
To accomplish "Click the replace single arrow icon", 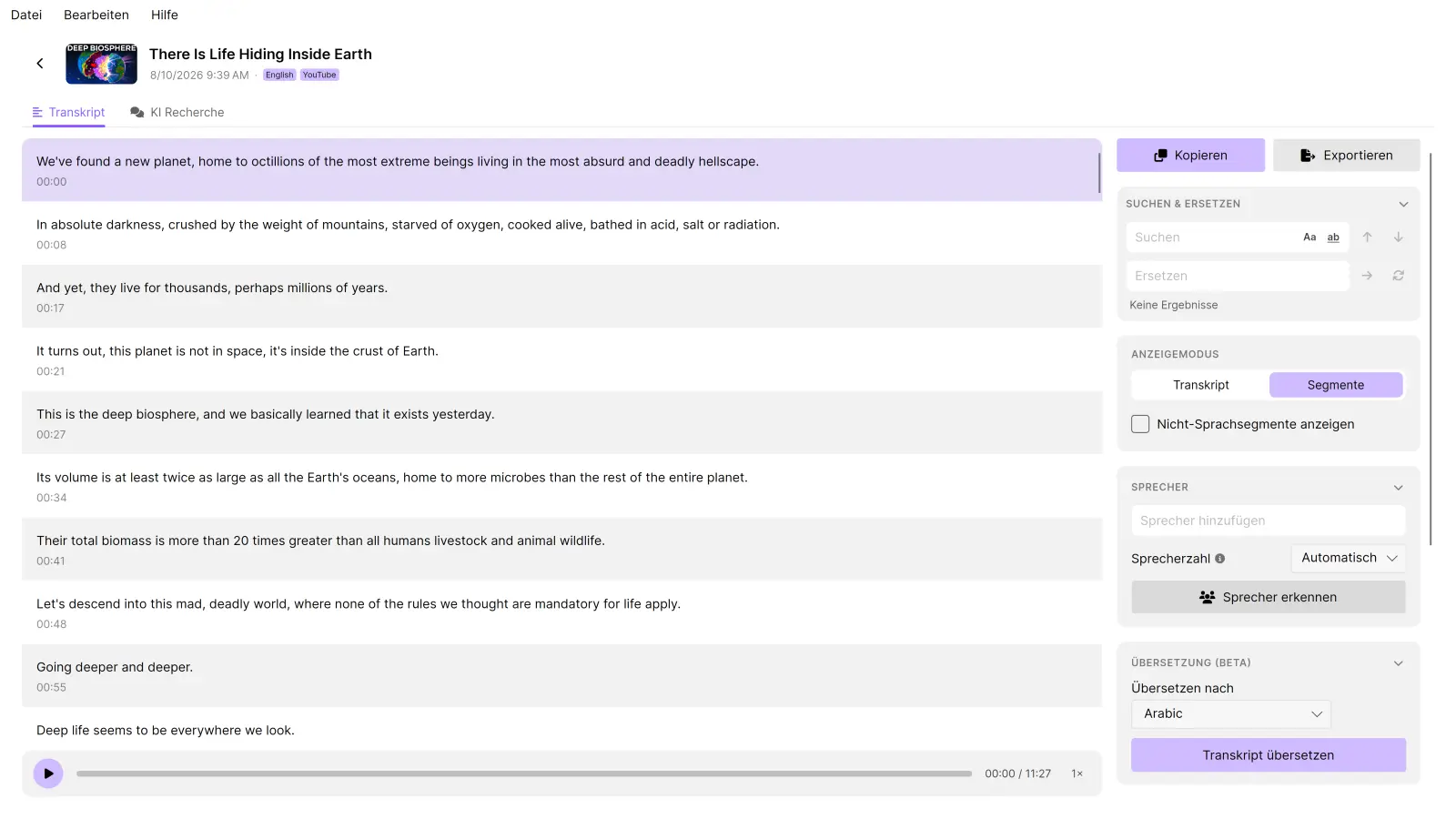I will click(x=1367, y=276).
